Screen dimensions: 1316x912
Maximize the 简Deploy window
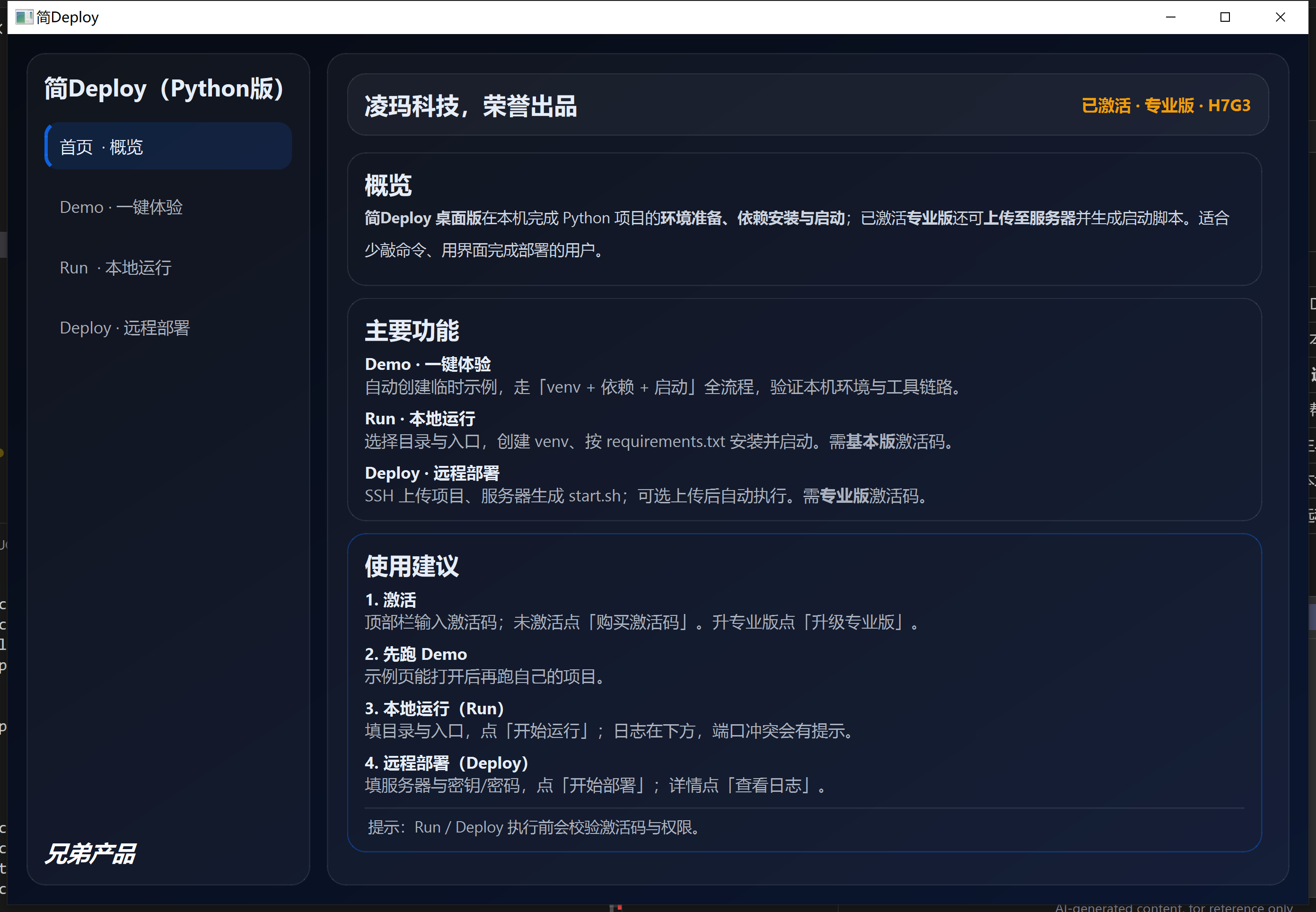point(1225,17)
